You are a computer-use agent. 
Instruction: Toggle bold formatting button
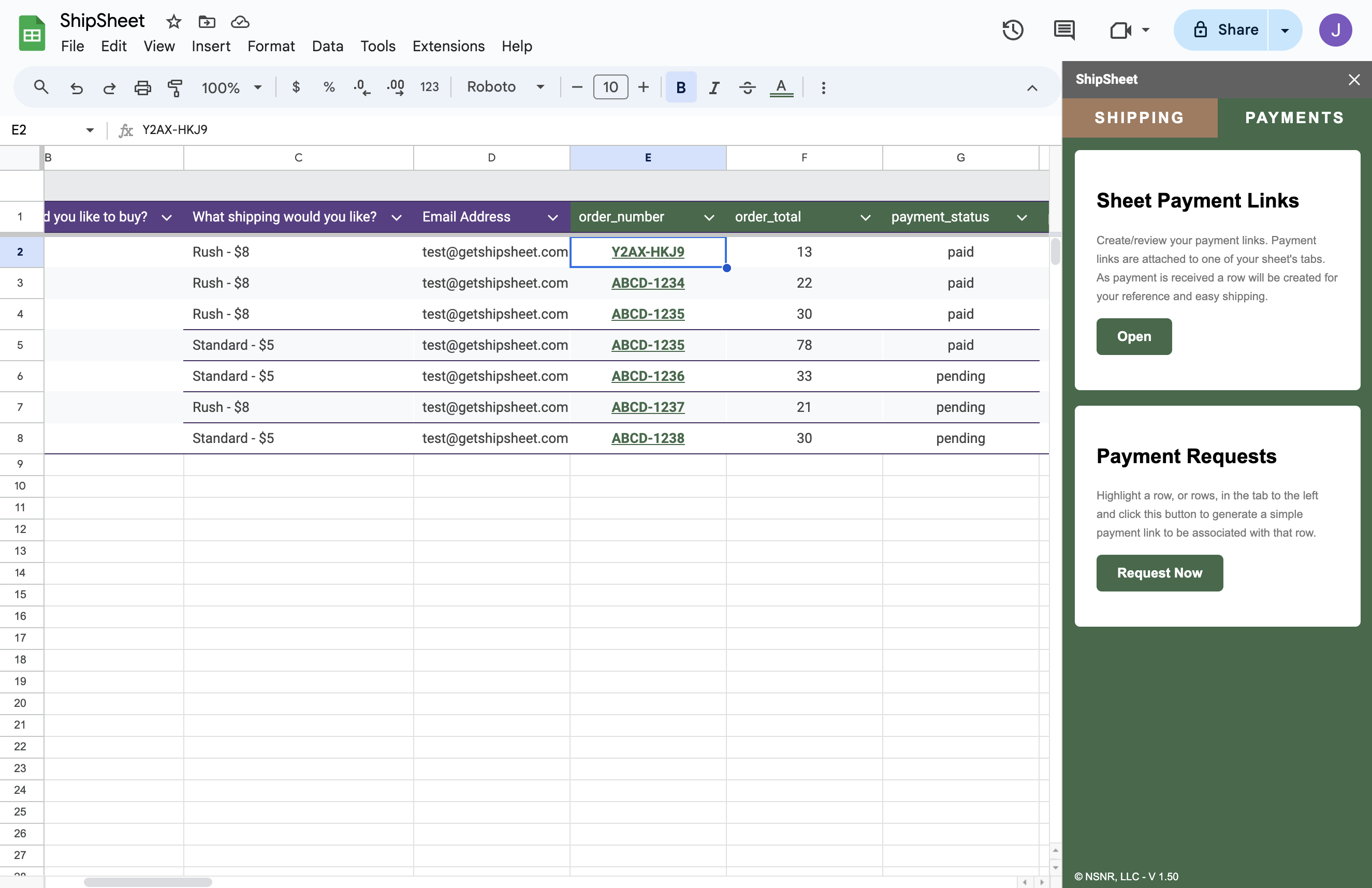pyautogui.click(x=681, y=87)
